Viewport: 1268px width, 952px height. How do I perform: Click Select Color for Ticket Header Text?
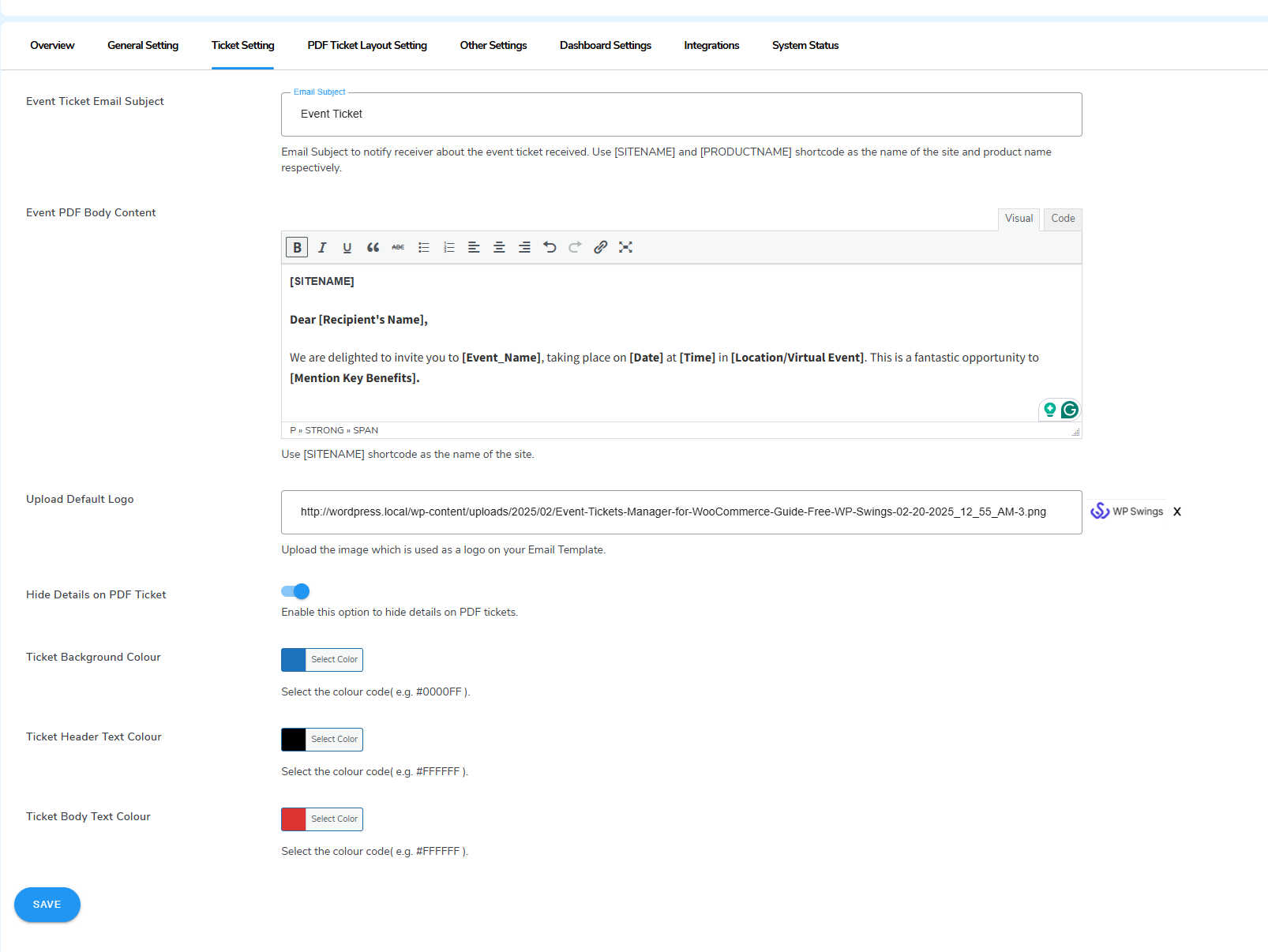coord(334,740)
